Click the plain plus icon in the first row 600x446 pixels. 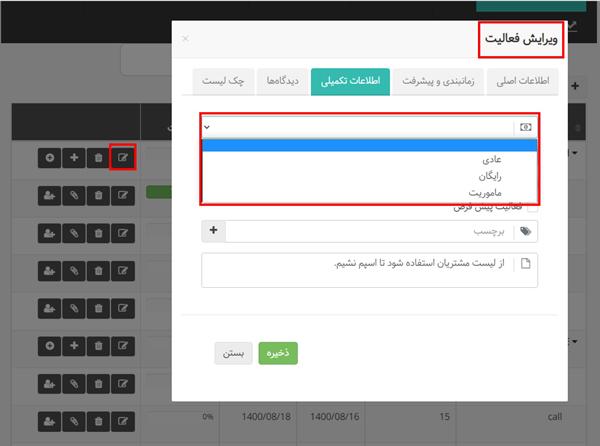pos(74,157)
